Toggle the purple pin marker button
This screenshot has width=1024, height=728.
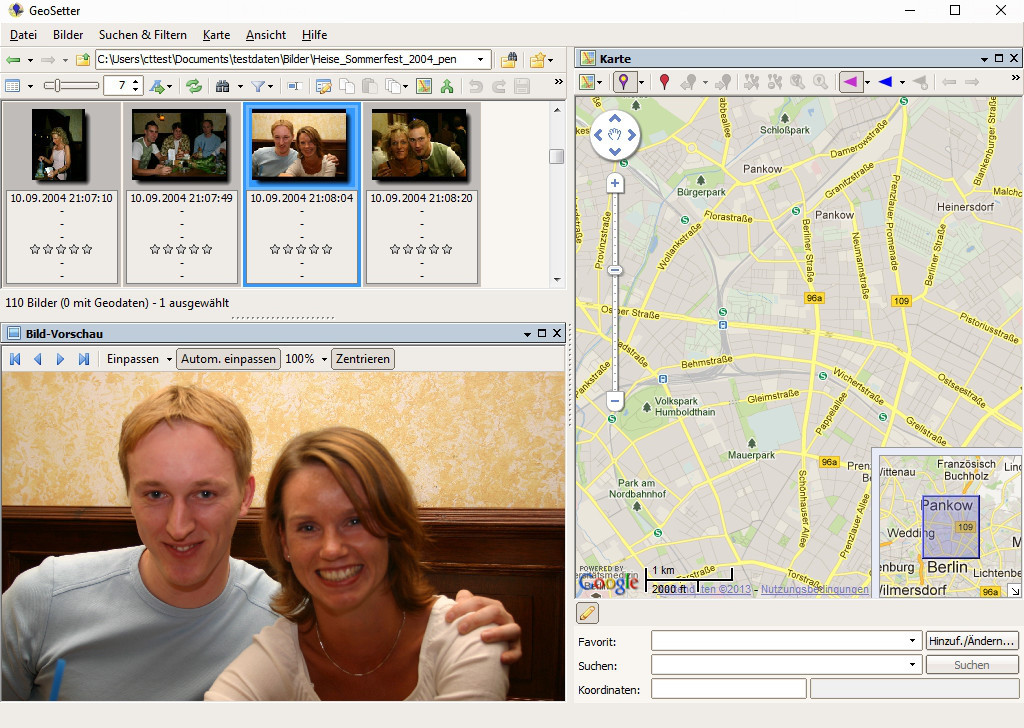click(624, 82)
